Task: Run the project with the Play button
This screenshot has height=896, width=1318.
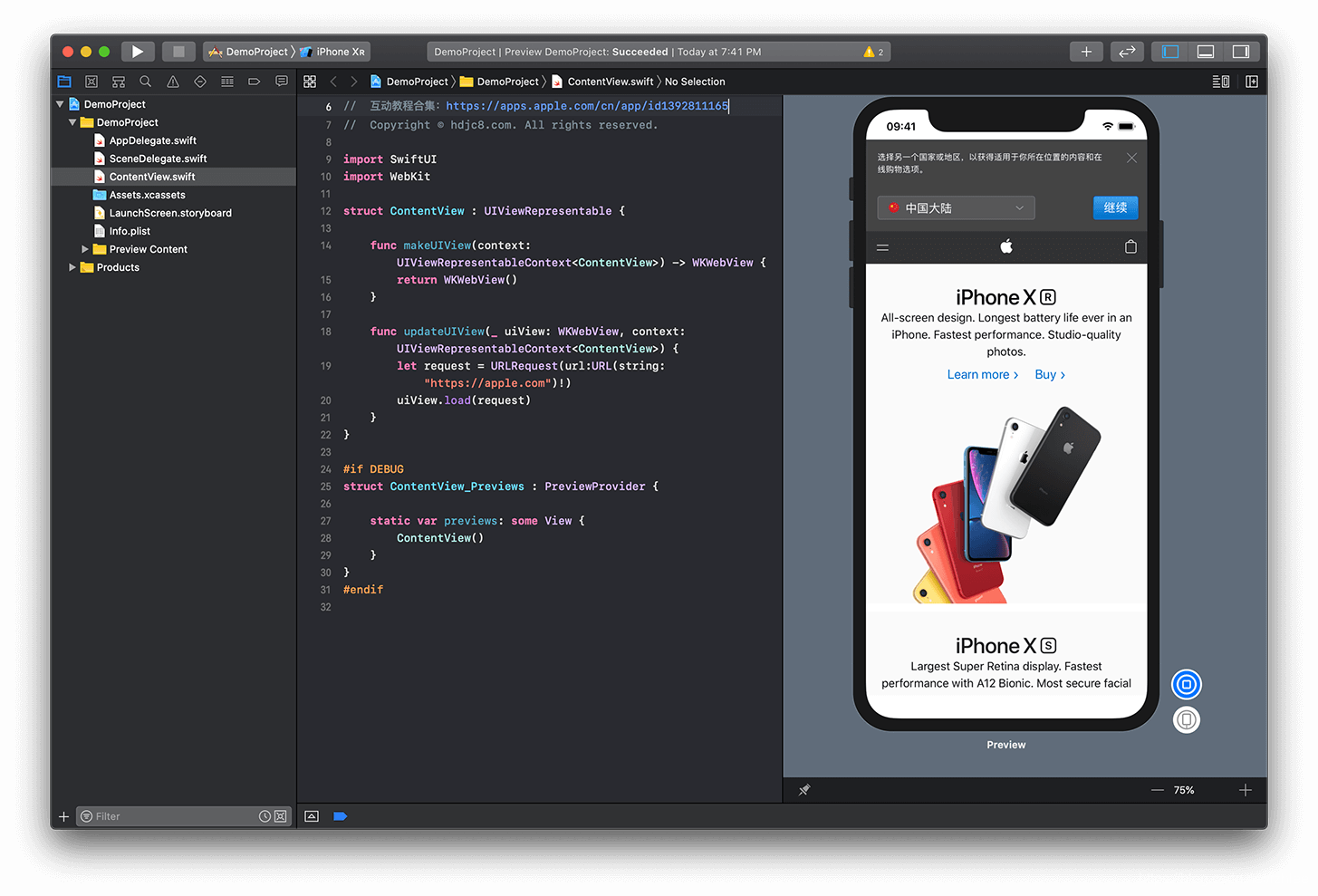Action: pyautogui.click(x=138, y=52)
